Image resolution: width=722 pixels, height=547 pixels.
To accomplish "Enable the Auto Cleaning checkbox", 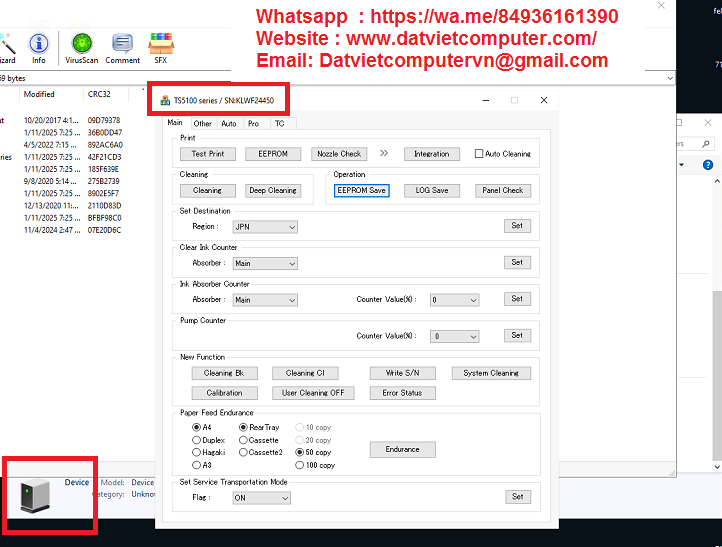I will pyautogui.click(x=479, y=154).
